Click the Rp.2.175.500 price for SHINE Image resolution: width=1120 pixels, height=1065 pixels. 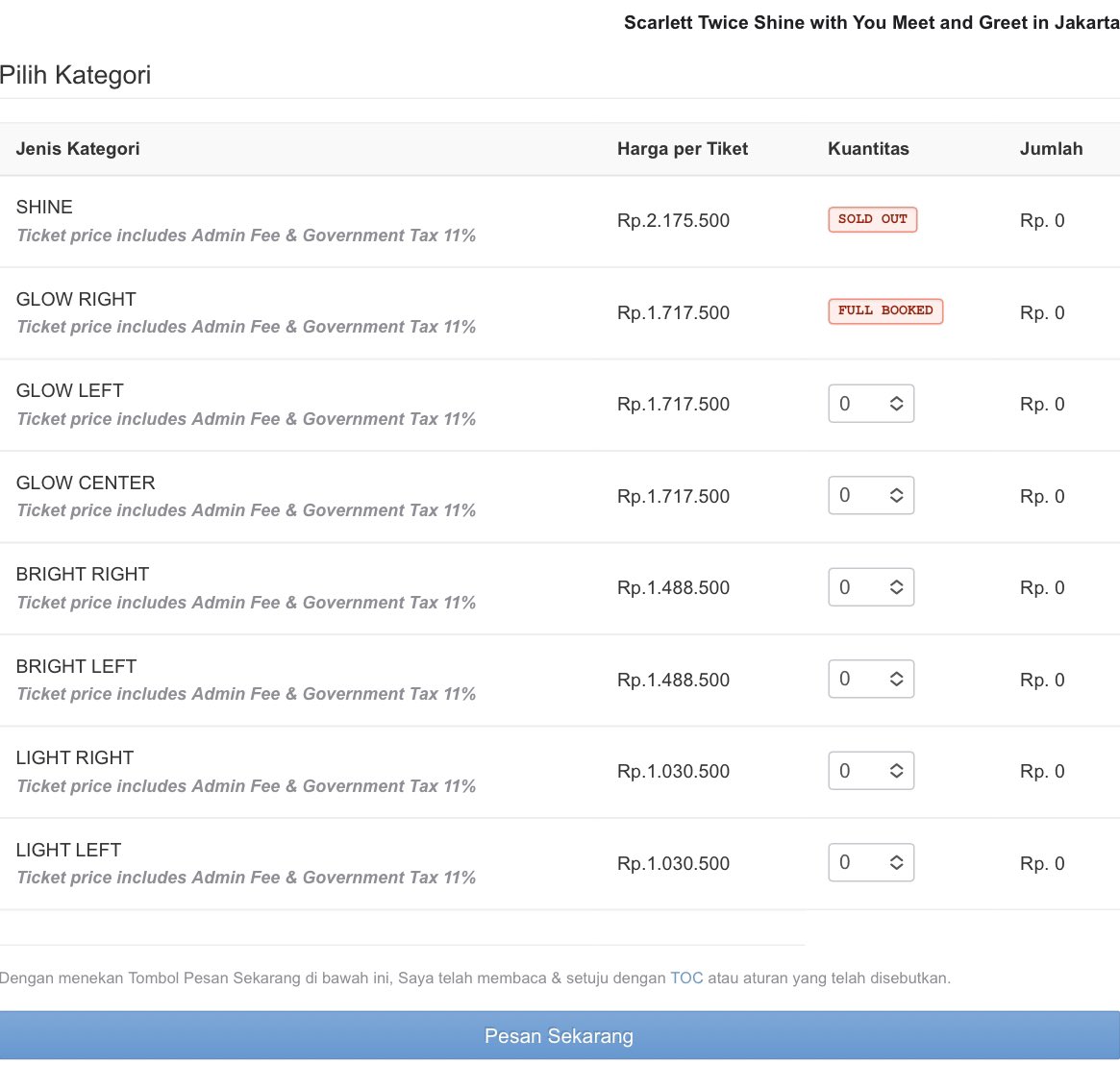point(674,220)
